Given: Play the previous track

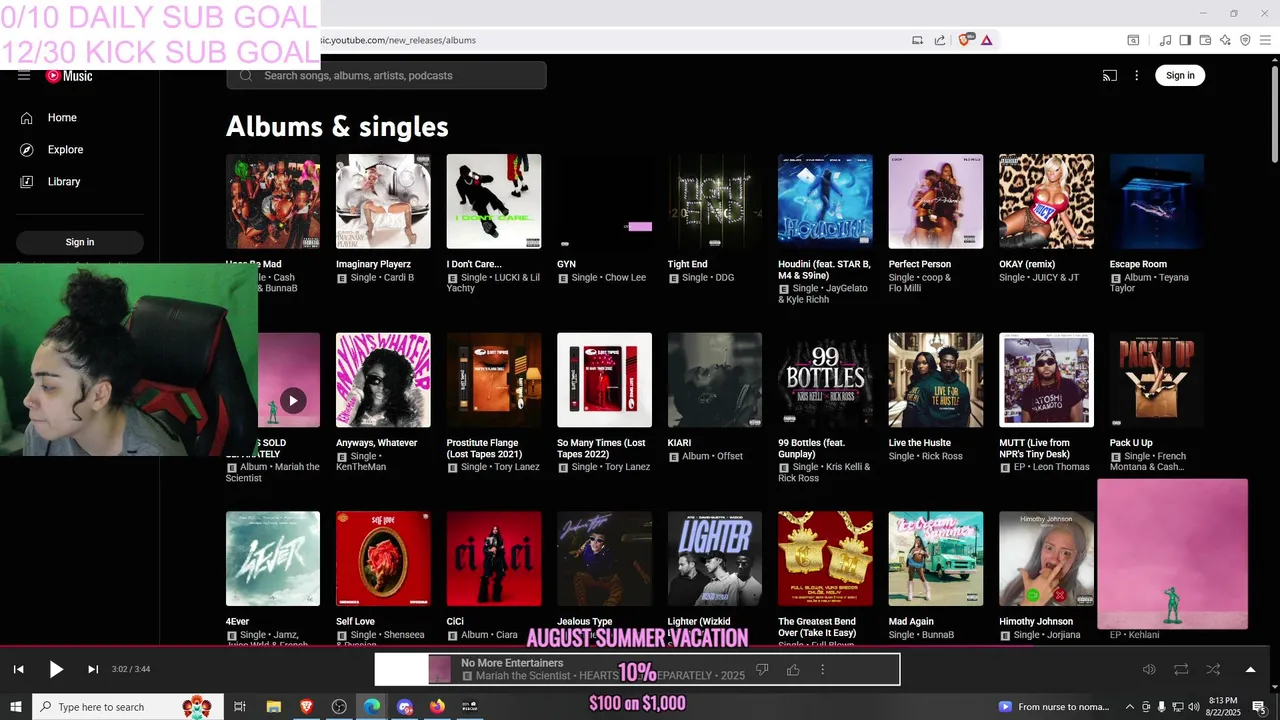Looking at the screenshot, I should [18, 669].
